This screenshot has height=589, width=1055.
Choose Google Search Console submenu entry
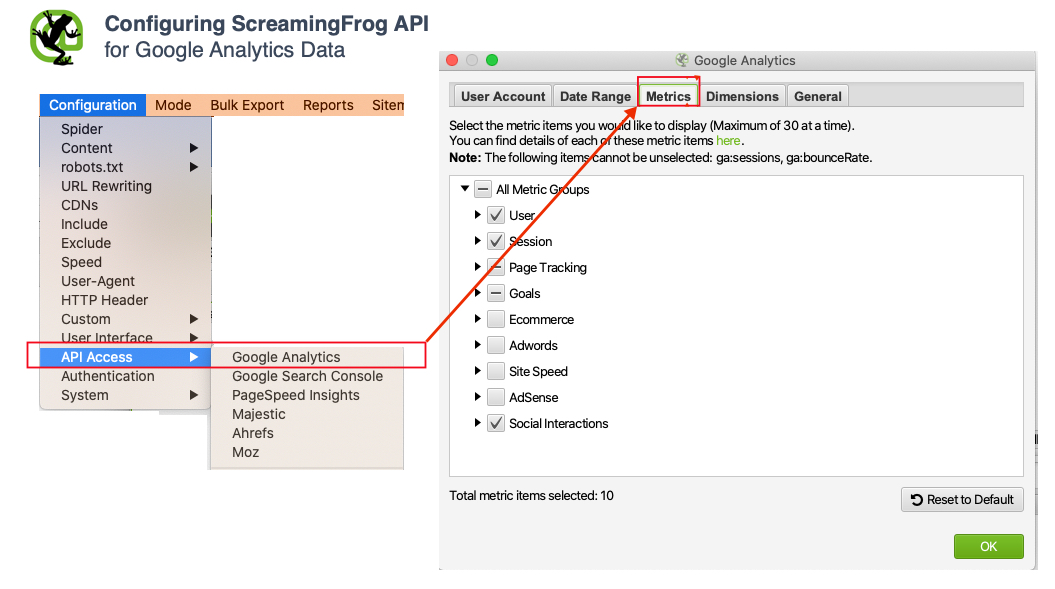[307, 376]
